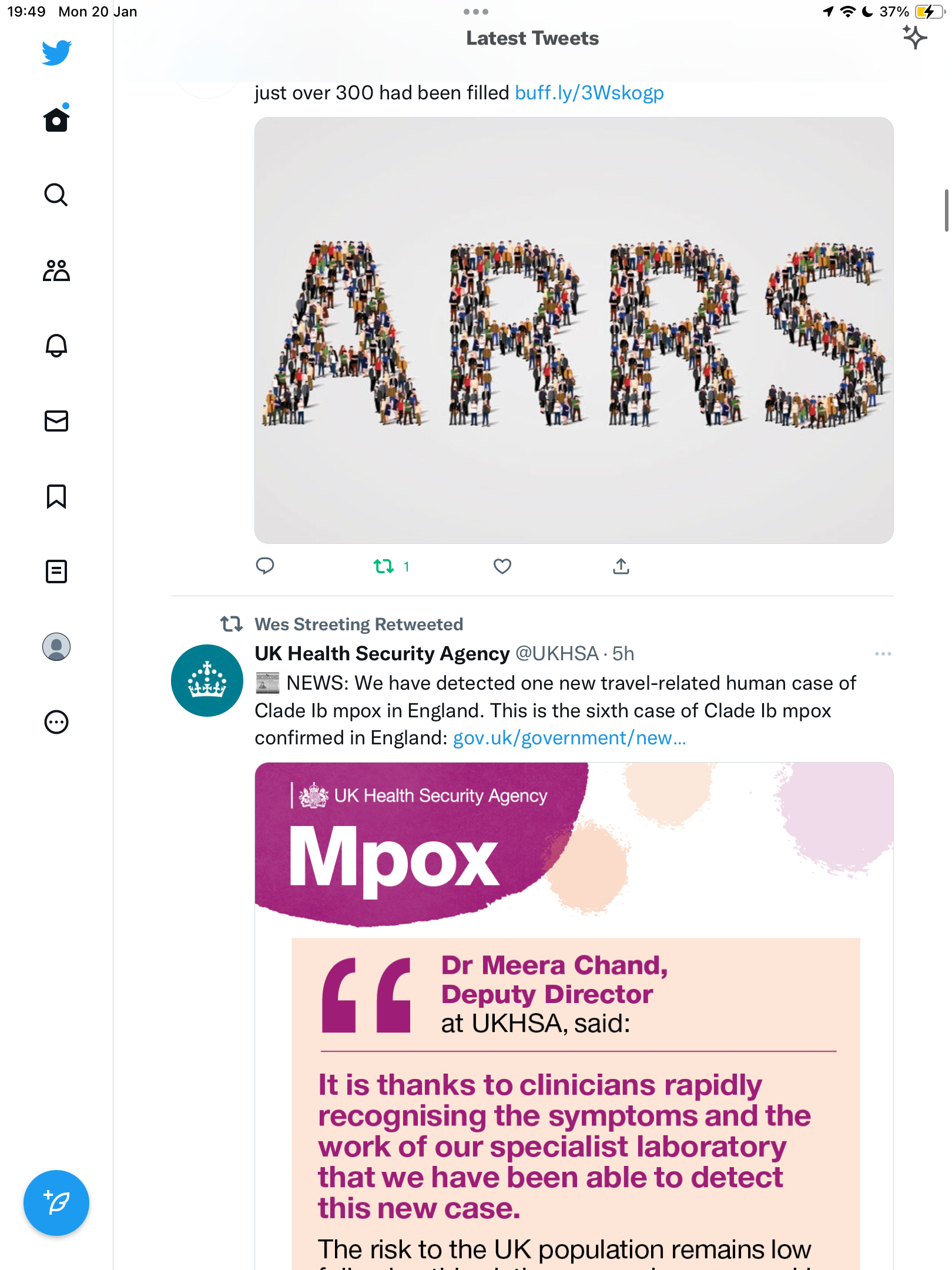Open the profile avatar in sidebar

click(x=56, y=647)
